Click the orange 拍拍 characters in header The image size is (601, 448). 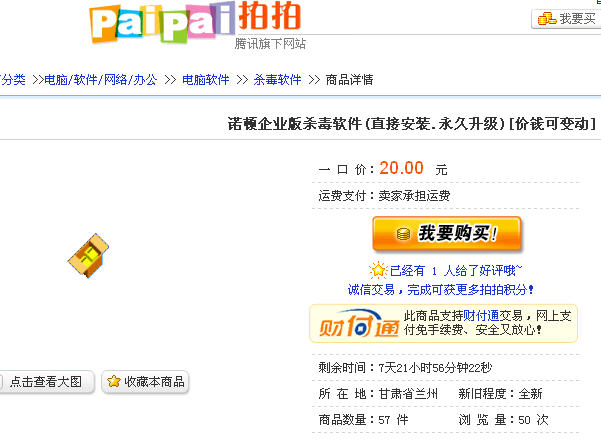click(x=270, y=16)
